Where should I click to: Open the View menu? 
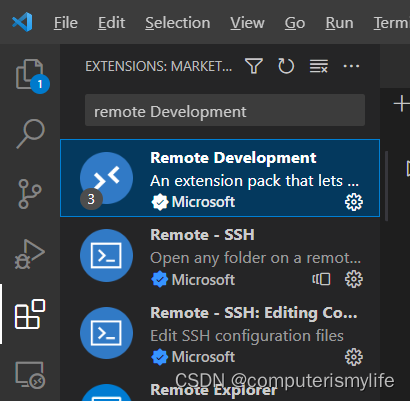click(247, 23)
